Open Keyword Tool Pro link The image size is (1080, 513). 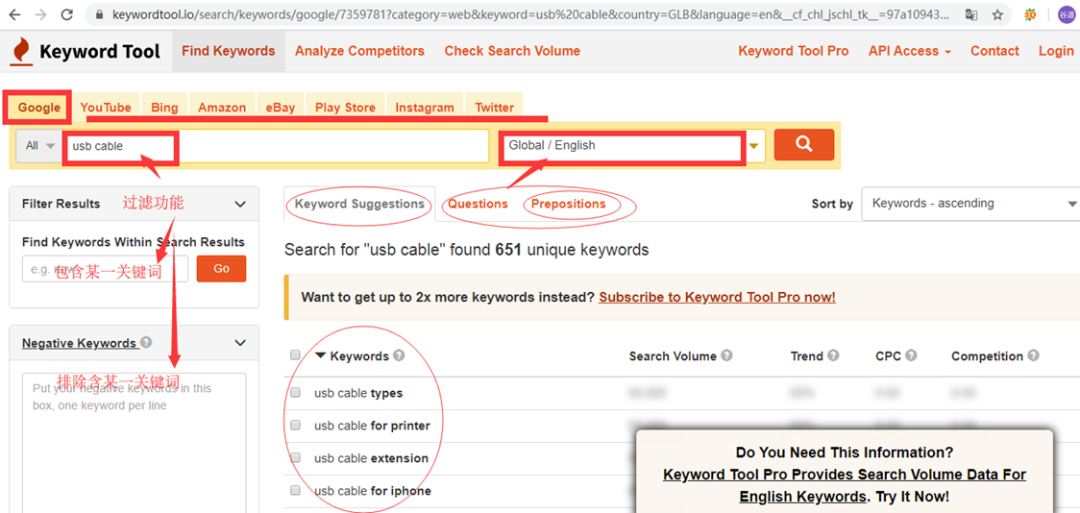(x=793, y=51)
